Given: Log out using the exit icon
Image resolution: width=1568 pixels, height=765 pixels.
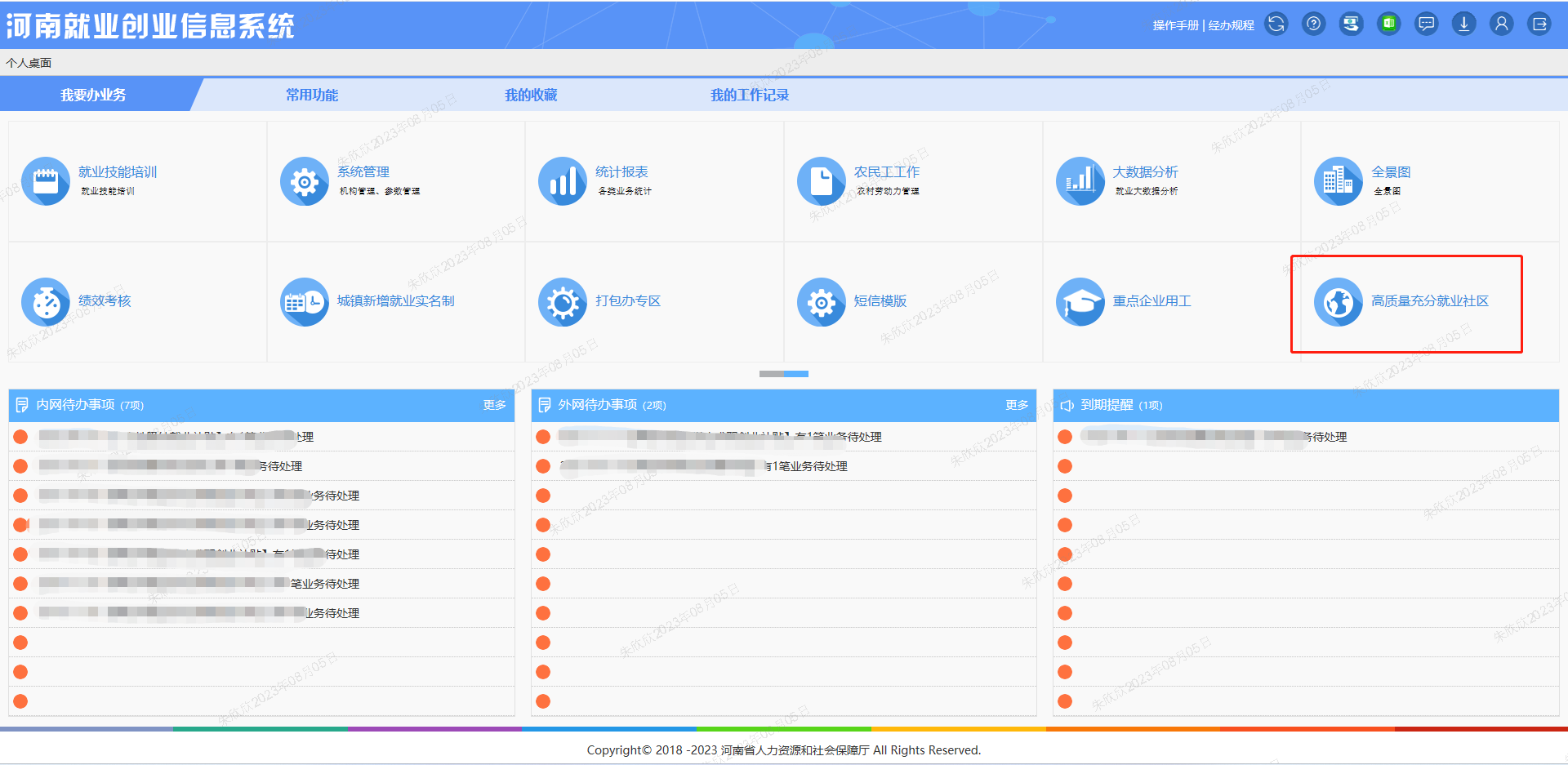Looking at the screenshot, I should [x=1539, y=24].
